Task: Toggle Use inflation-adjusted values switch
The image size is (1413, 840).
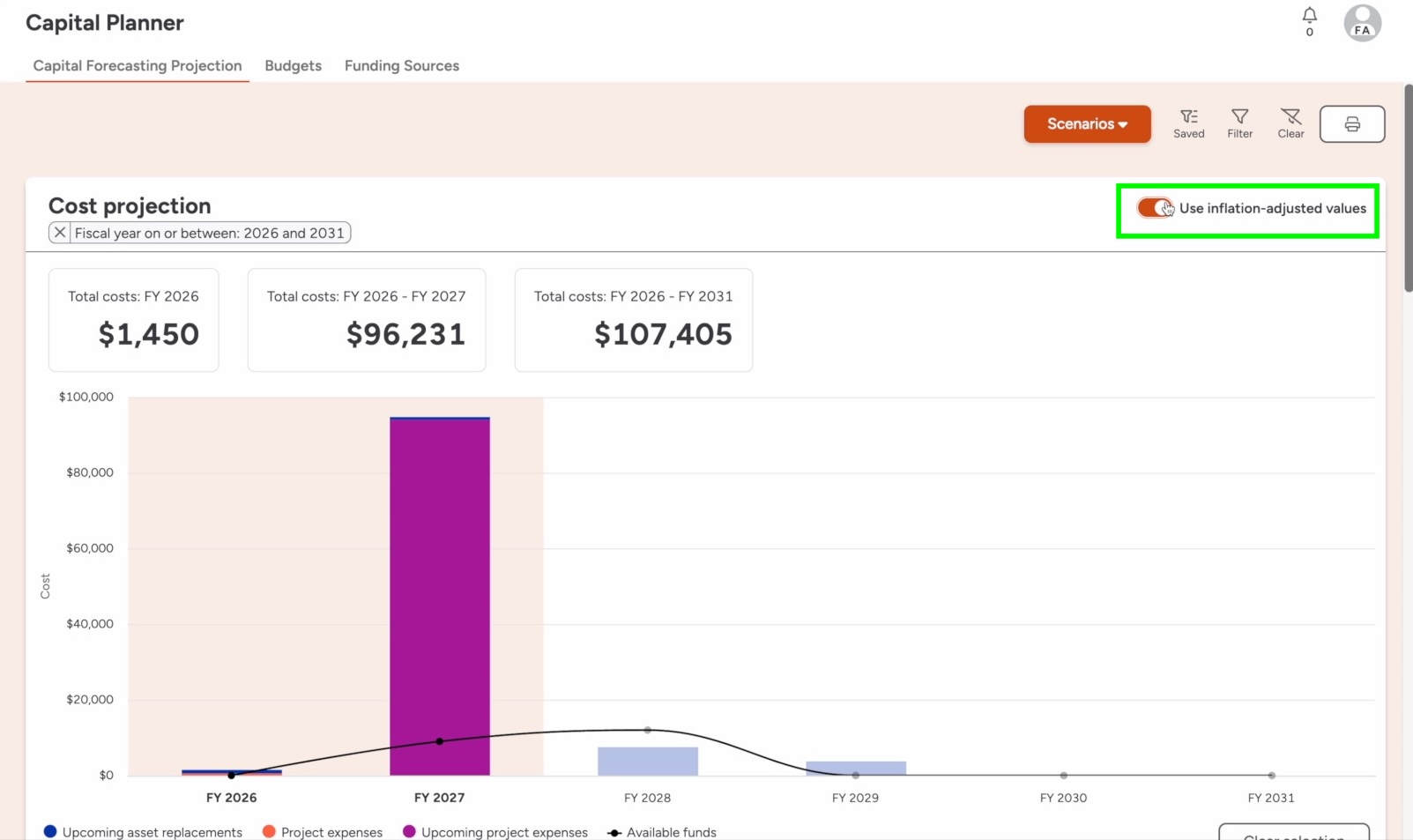Action: coord(1155,208)
